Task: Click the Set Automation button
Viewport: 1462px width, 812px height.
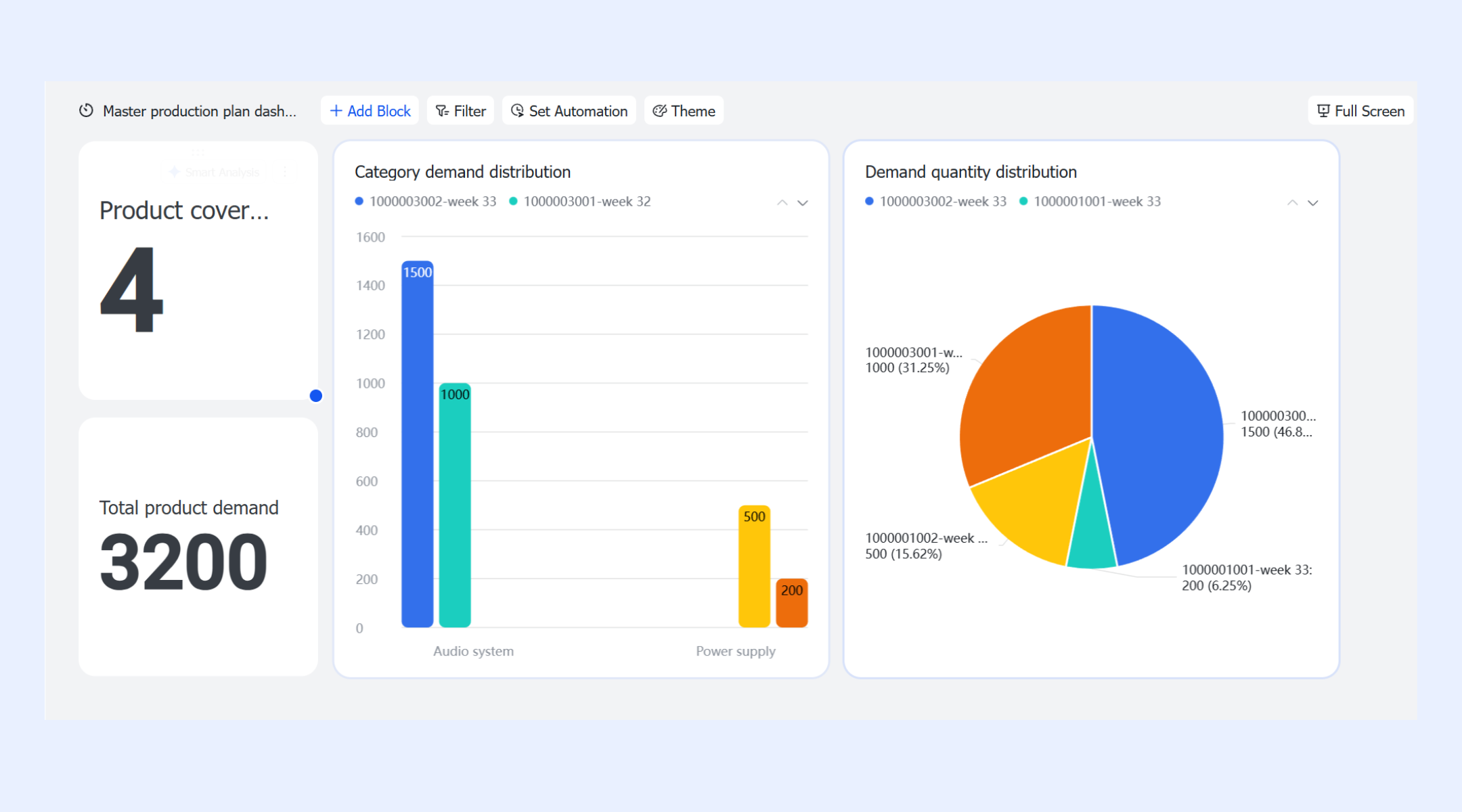Action: click(569, 111)
